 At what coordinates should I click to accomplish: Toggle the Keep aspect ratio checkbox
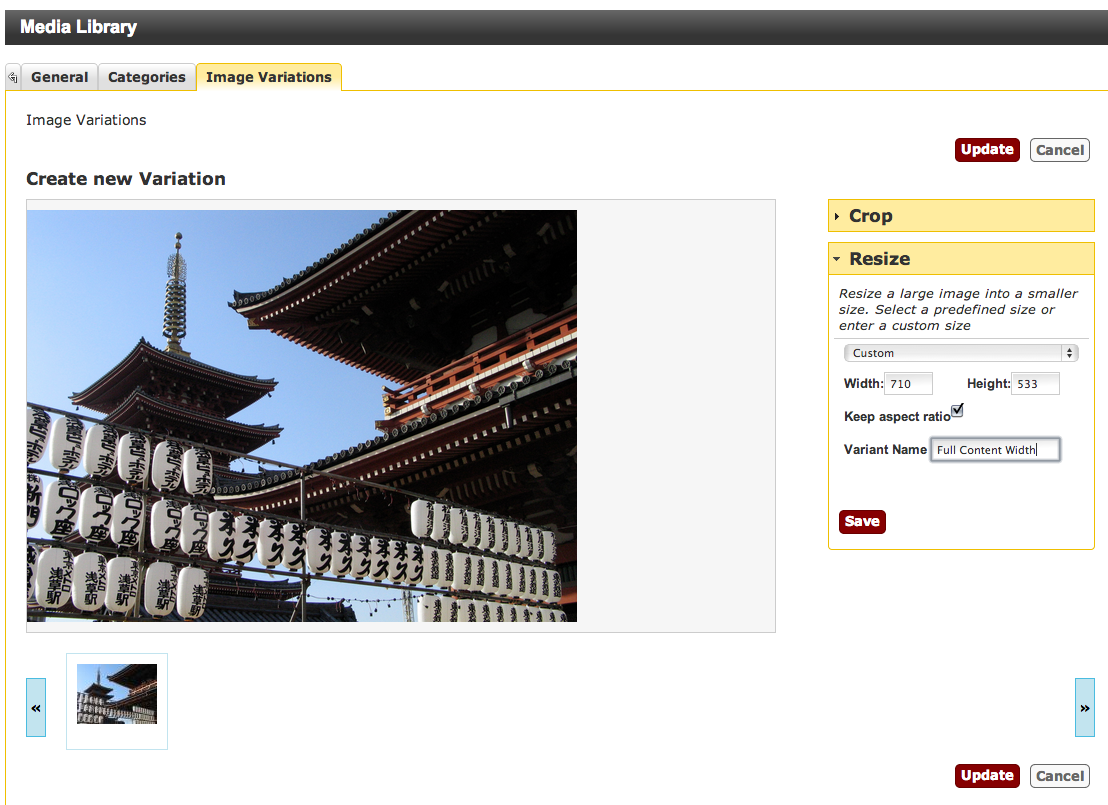(x=957, y=410)
